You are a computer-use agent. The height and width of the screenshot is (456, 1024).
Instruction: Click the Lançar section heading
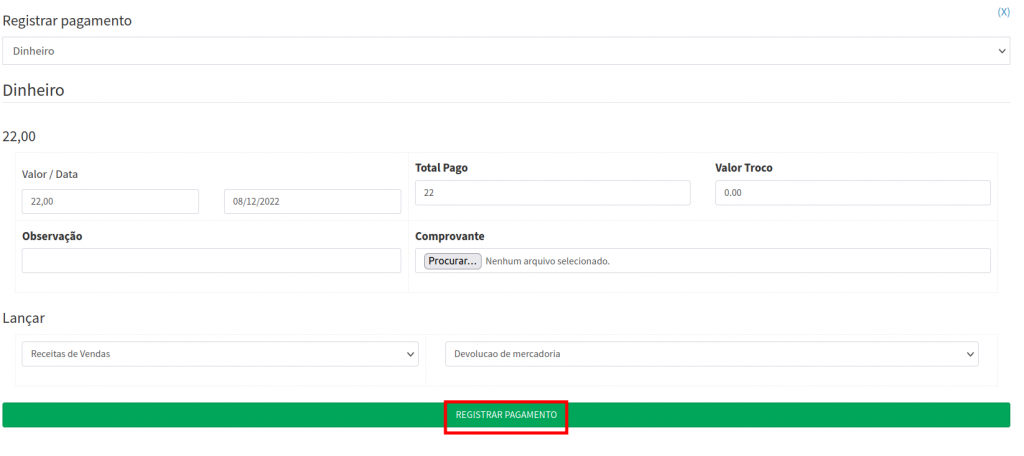(x=24, y=318)
